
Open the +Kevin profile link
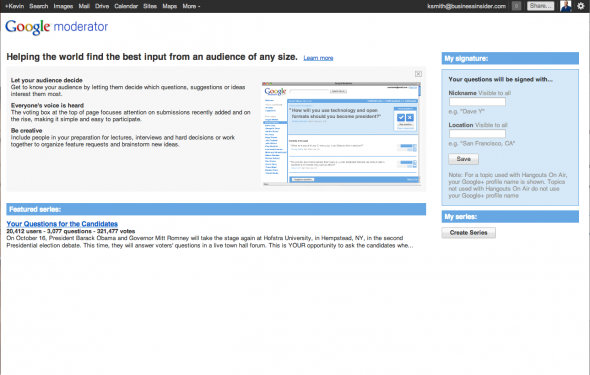click(14, 6)
